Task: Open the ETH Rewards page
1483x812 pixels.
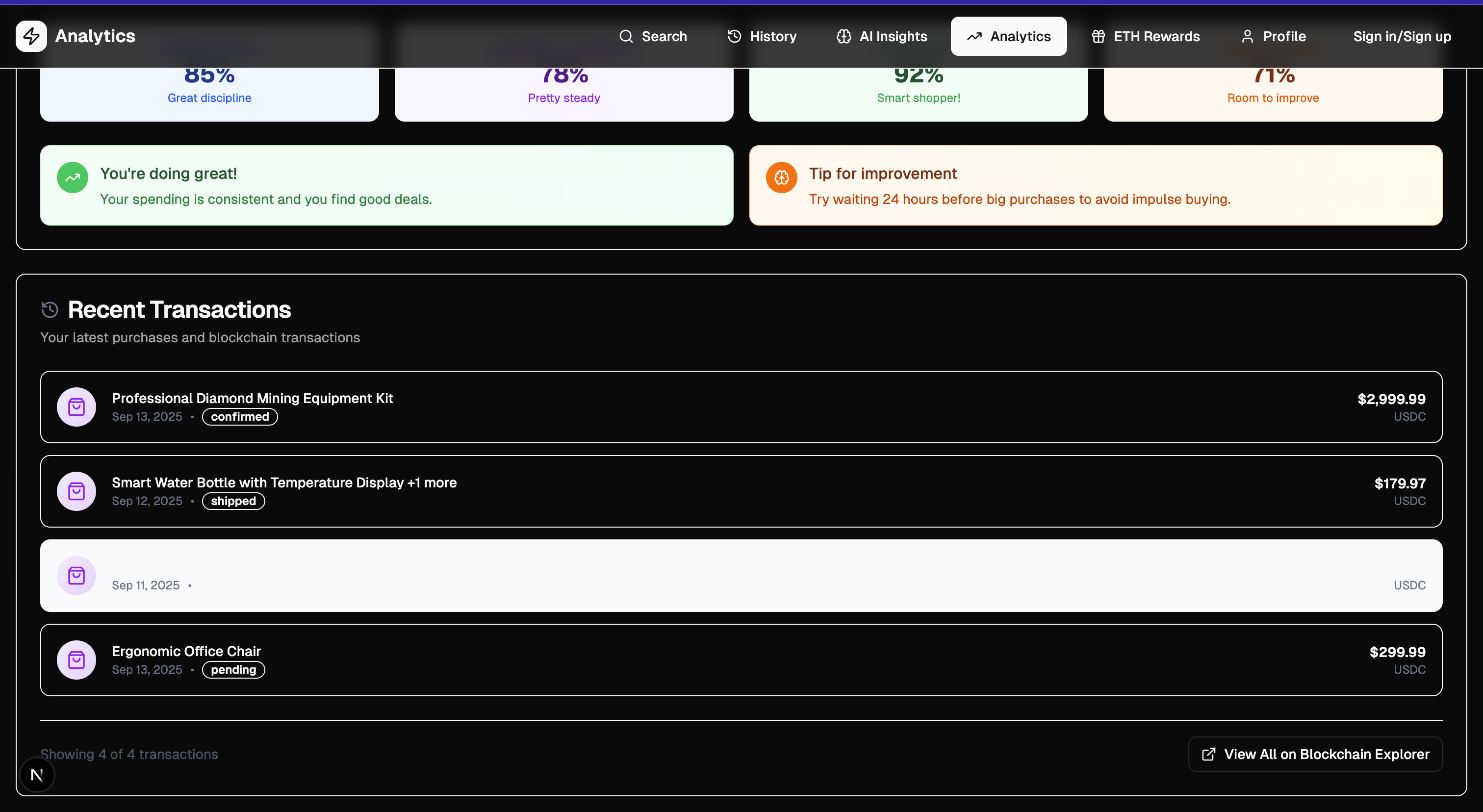Action: (x=1145, y=36)
